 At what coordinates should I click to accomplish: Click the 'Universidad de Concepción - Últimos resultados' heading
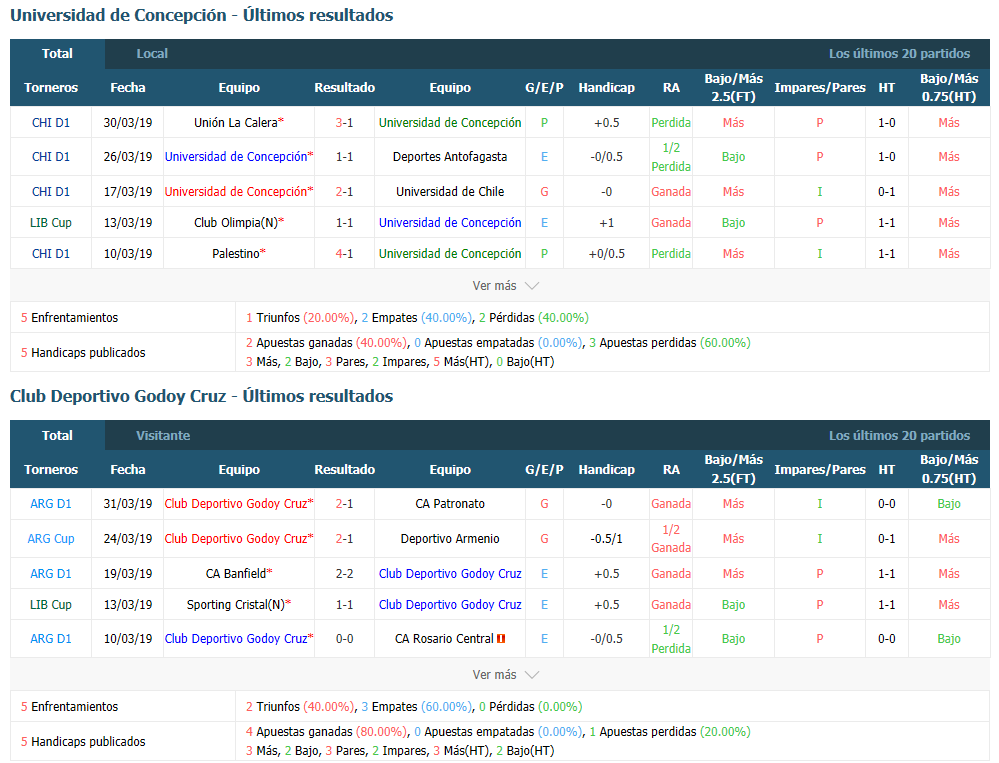pos(201,15)
